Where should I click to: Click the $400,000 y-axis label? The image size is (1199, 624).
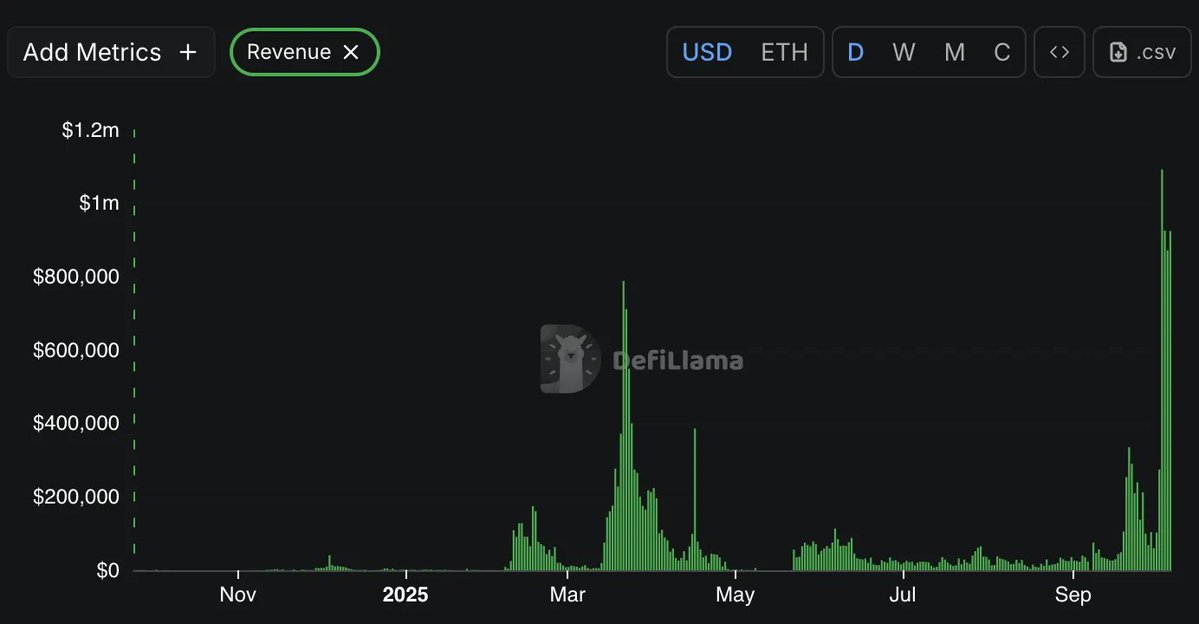click(x=76, y=423)
